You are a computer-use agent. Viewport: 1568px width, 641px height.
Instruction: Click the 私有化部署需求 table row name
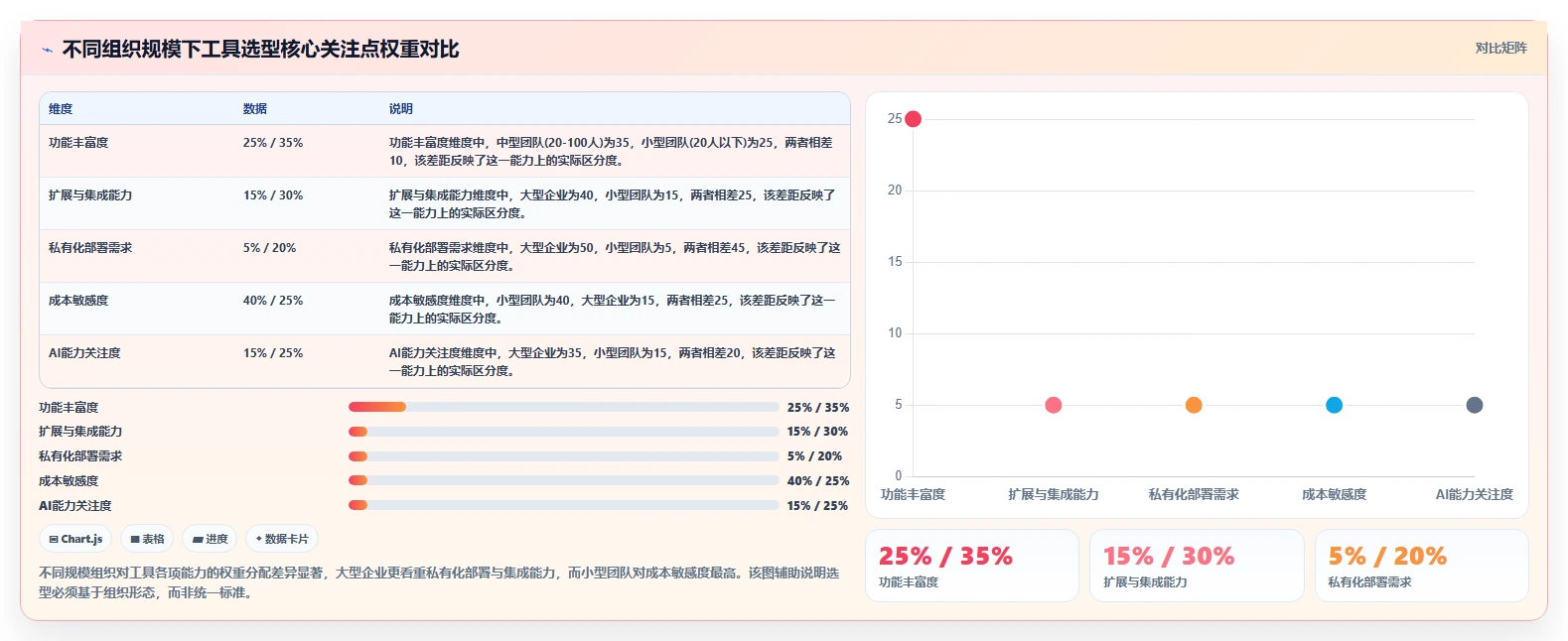point(90,248)
